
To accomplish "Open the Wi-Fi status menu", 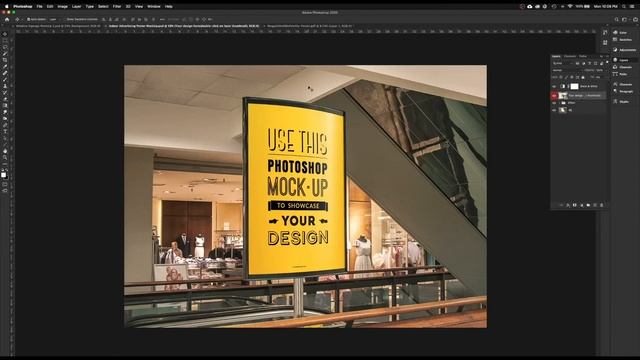I will coord(570,7).
